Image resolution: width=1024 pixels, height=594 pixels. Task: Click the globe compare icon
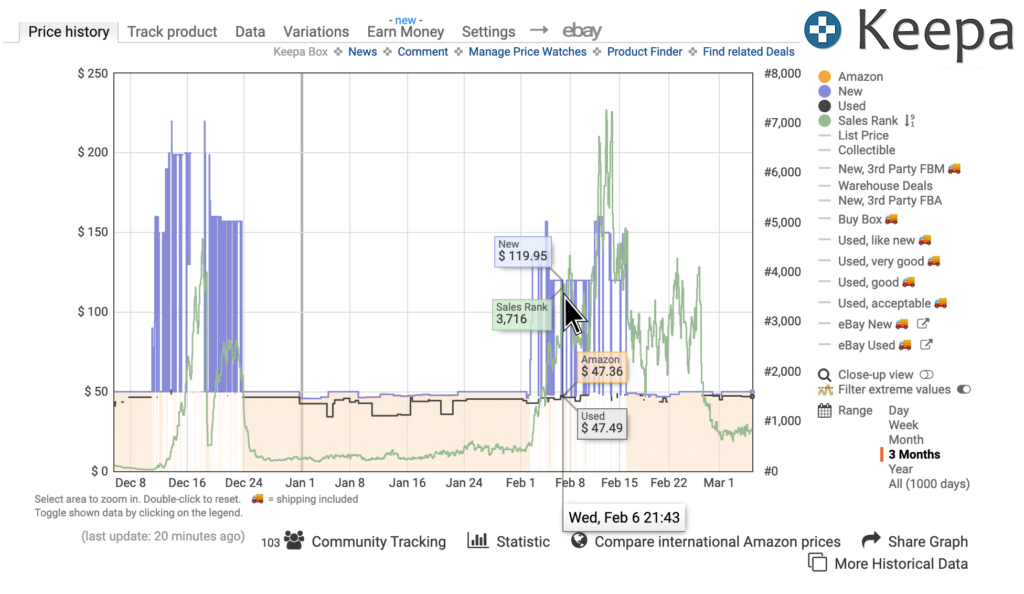[x=579, y=540]
